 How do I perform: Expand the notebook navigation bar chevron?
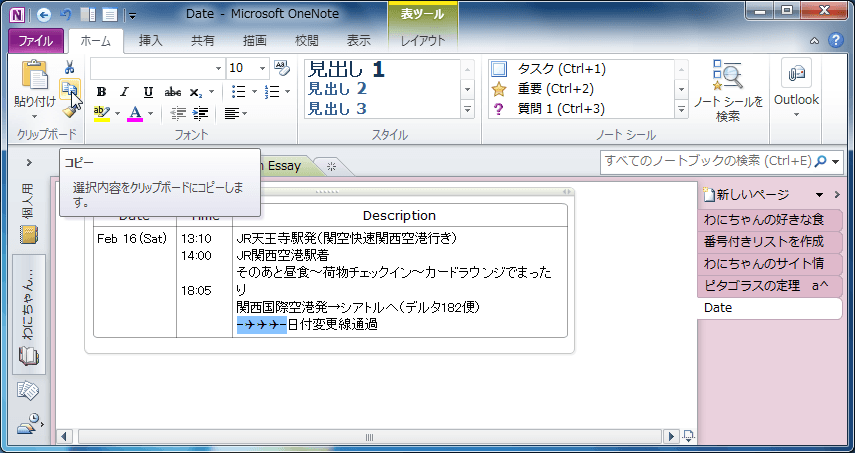[x=29, y=162]
